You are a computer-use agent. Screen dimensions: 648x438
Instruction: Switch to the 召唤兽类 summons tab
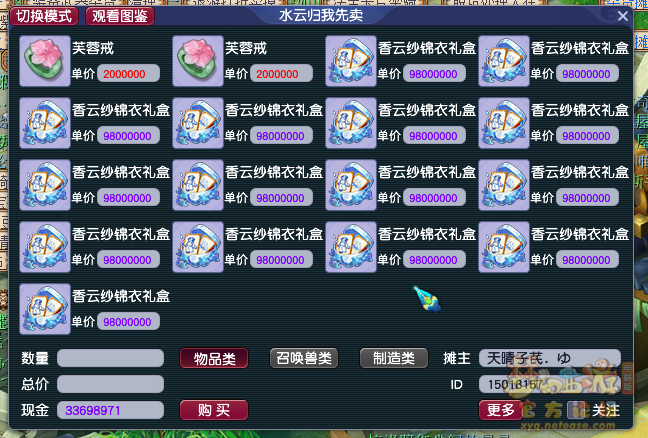[304, 358]
